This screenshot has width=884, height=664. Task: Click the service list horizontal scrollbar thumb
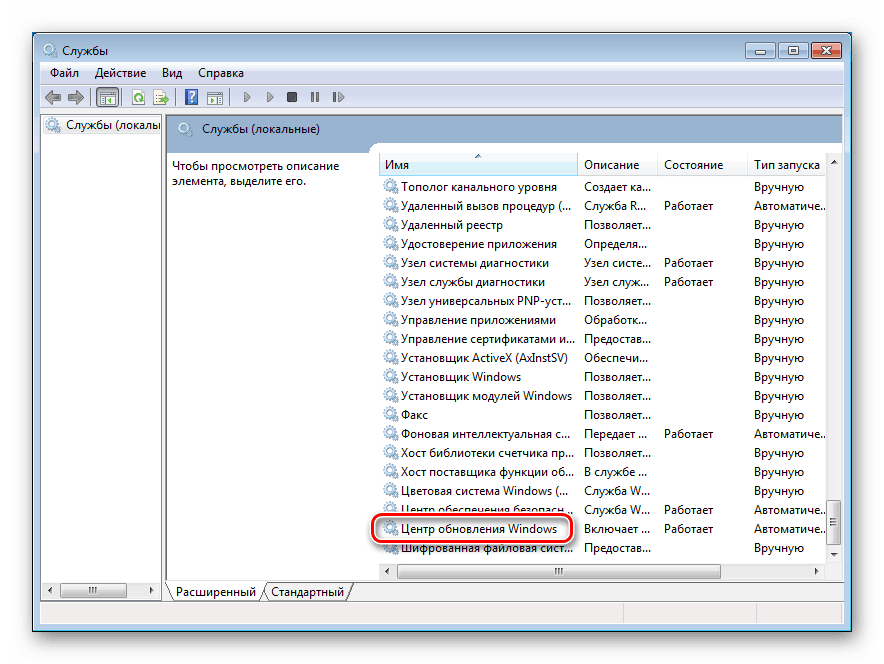tap(559, 572)
